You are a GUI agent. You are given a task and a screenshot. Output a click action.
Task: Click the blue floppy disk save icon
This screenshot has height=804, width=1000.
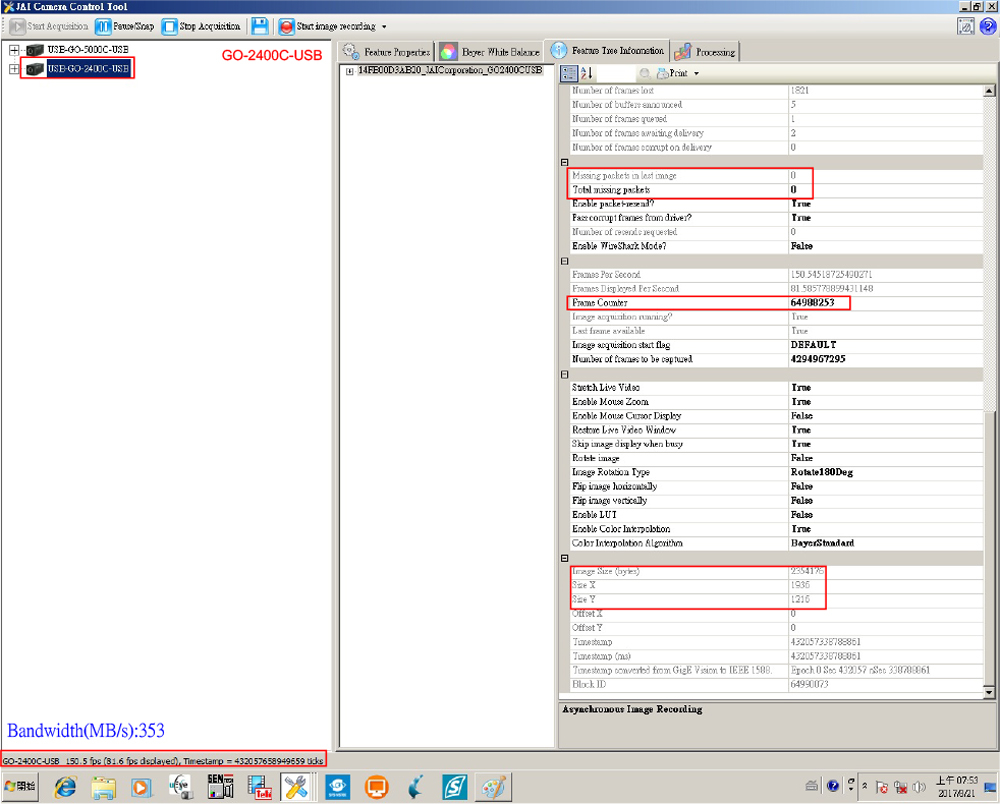(259, 26)
